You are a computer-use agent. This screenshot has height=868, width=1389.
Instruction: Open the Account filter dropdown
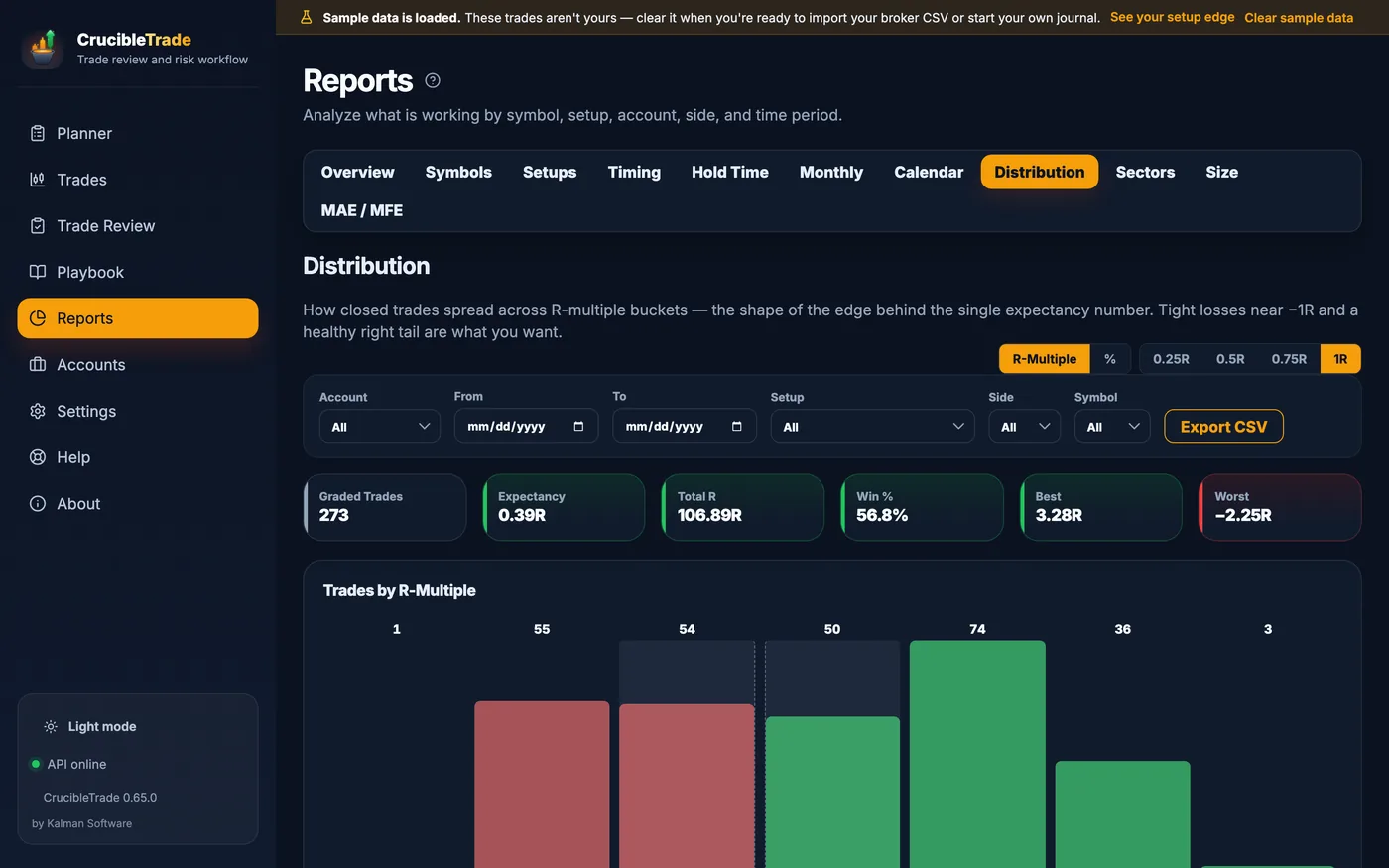click(379, 427)
